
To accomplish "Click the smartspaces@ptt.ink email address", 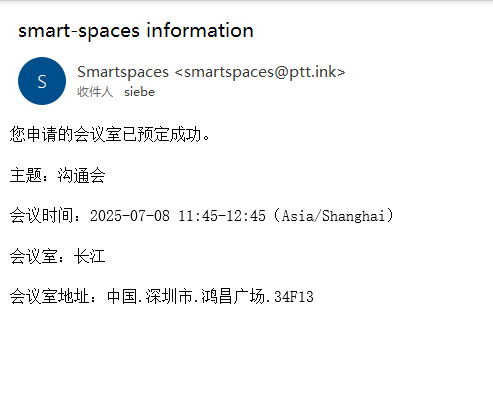I will [260, 72].
